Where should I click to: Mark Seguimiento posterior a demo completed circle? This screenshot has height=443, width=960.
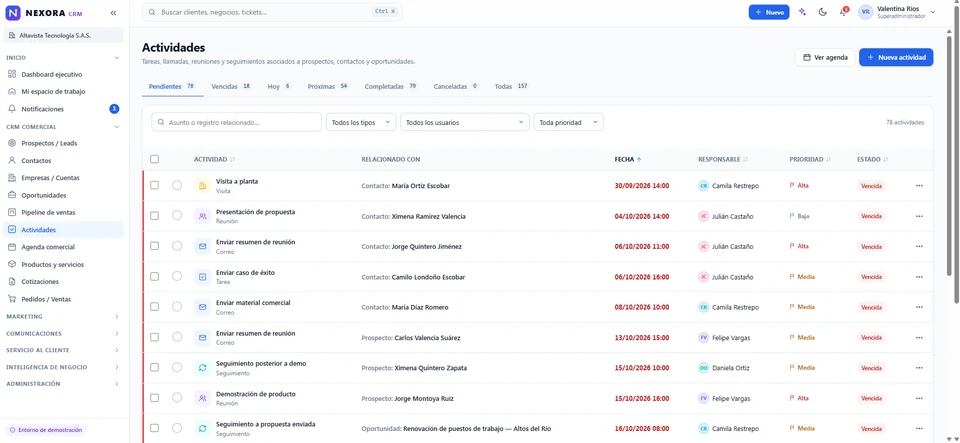coord(177,368)
